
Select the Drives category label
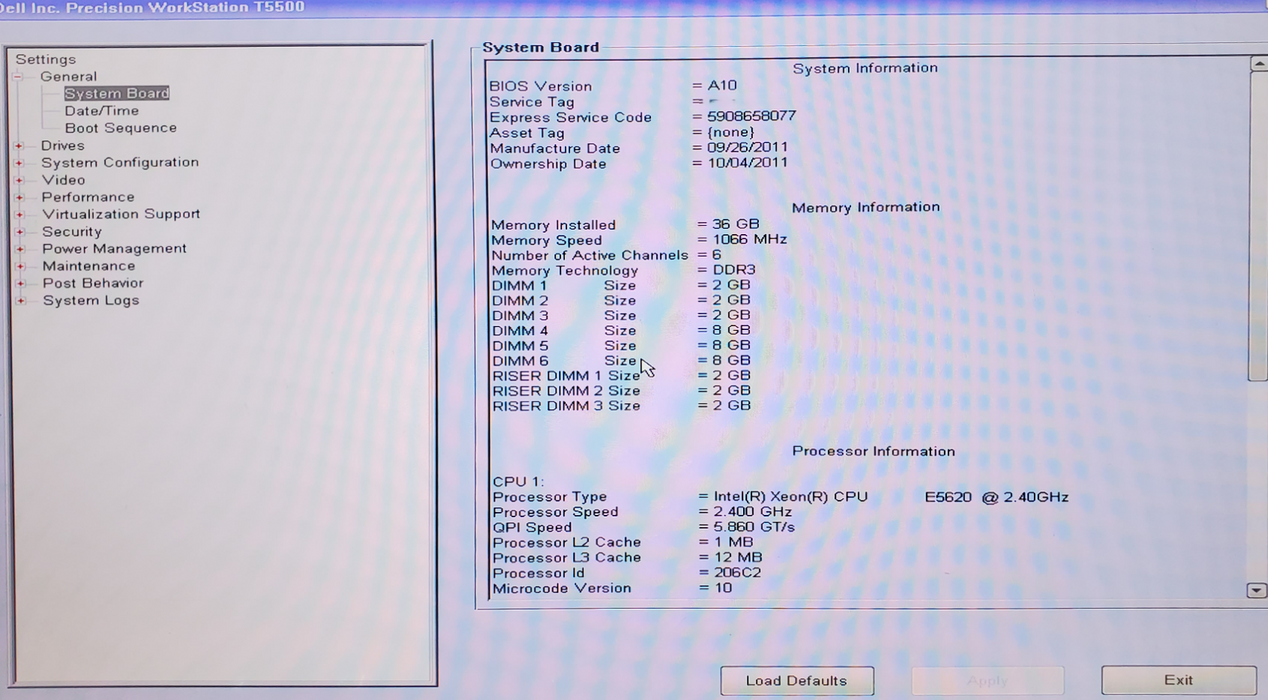point(62,145)
